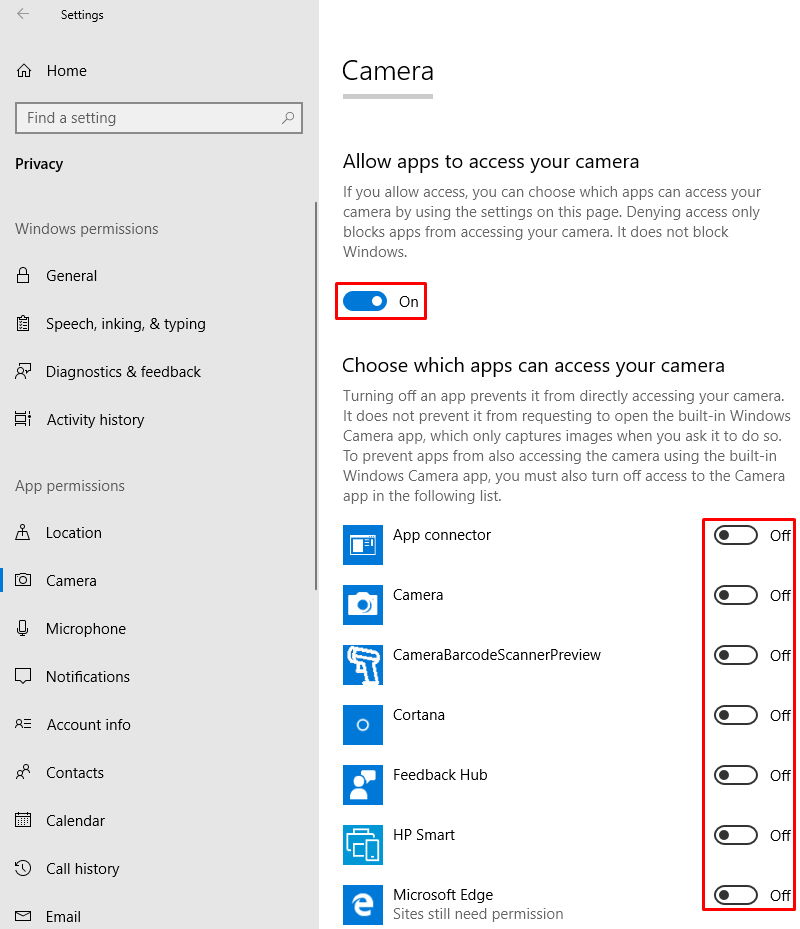Click the HP Smart app icon
This screenshot has height=929, width=800.
point(362,845)
